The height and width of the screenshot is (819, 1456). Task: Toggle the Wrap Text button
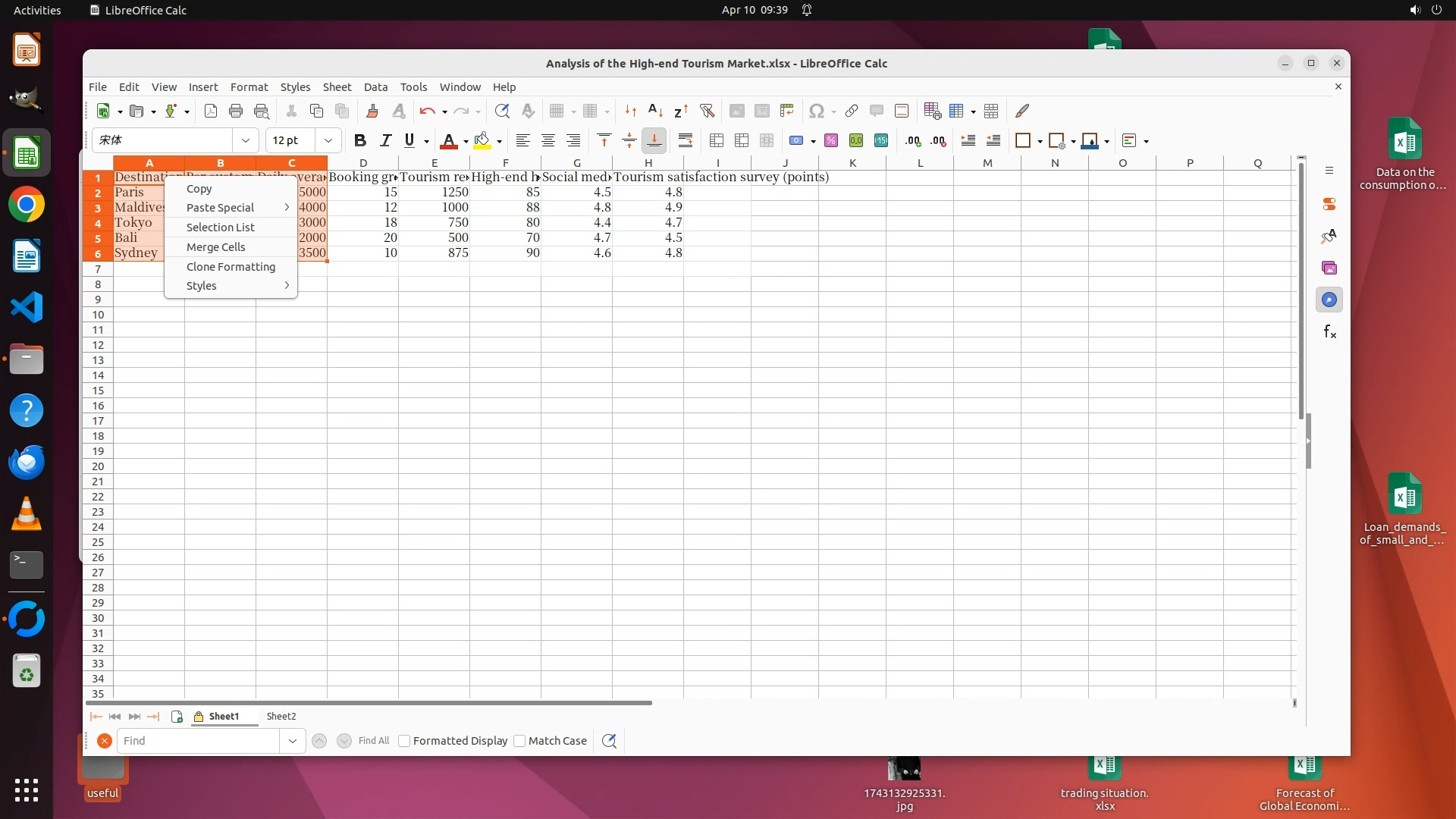pos(686,140)
